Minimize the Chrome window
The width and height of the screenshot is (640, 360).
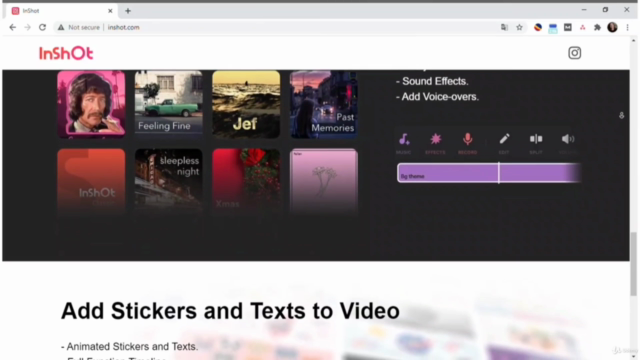[x=584, y=10]
